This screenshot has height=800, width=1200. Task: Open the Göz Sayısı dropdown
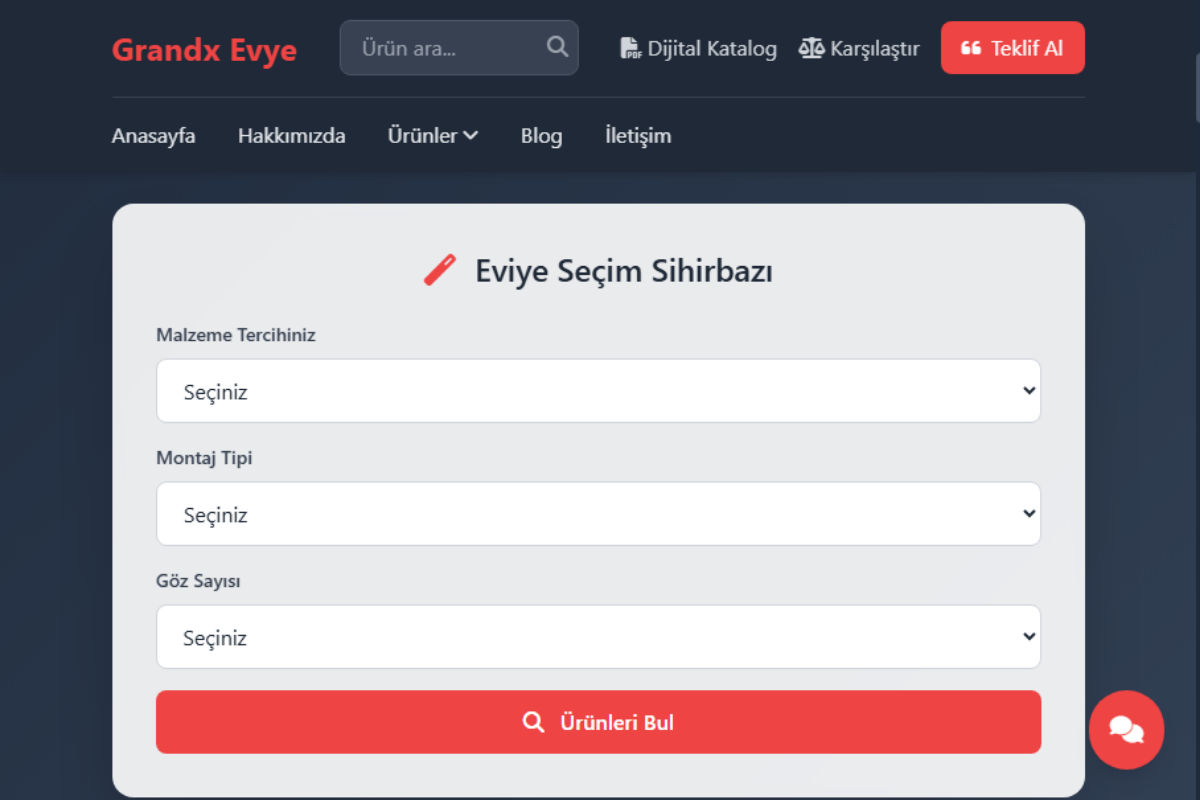[598, 636]
